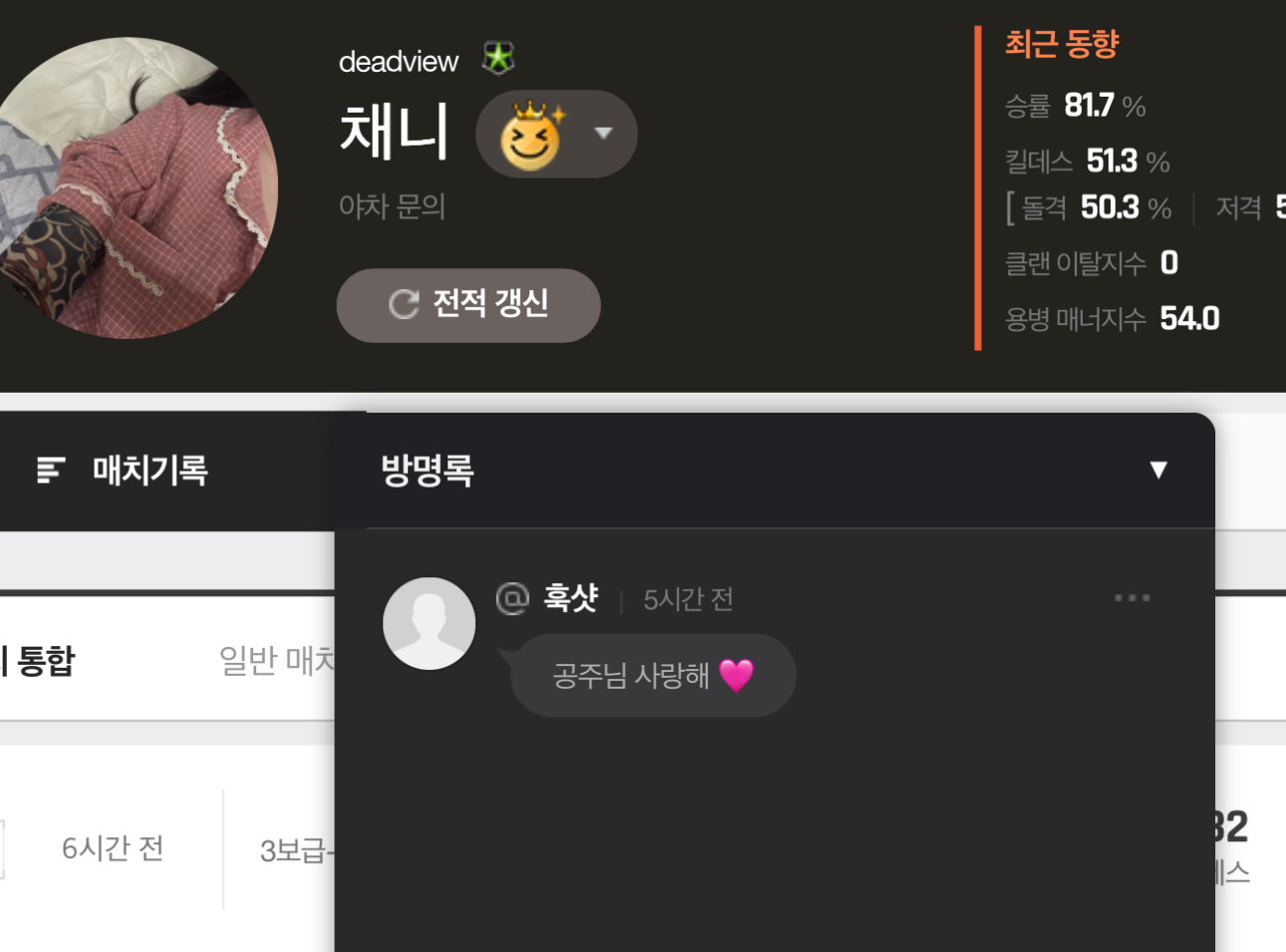
Task: Click the @ icon before 훅샷
Action: [x=512, y=598]
